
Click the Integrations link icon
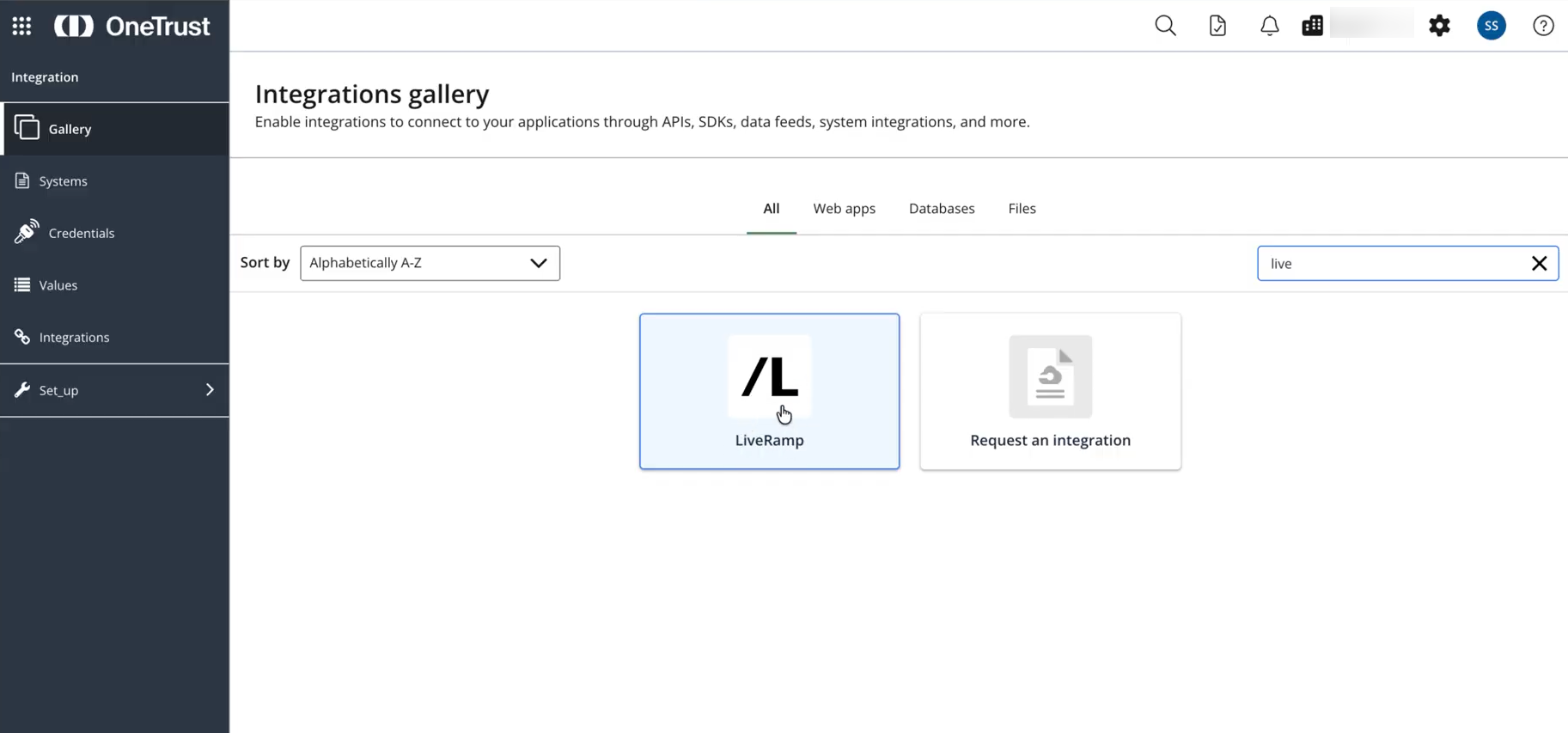[x=22, y=337]
